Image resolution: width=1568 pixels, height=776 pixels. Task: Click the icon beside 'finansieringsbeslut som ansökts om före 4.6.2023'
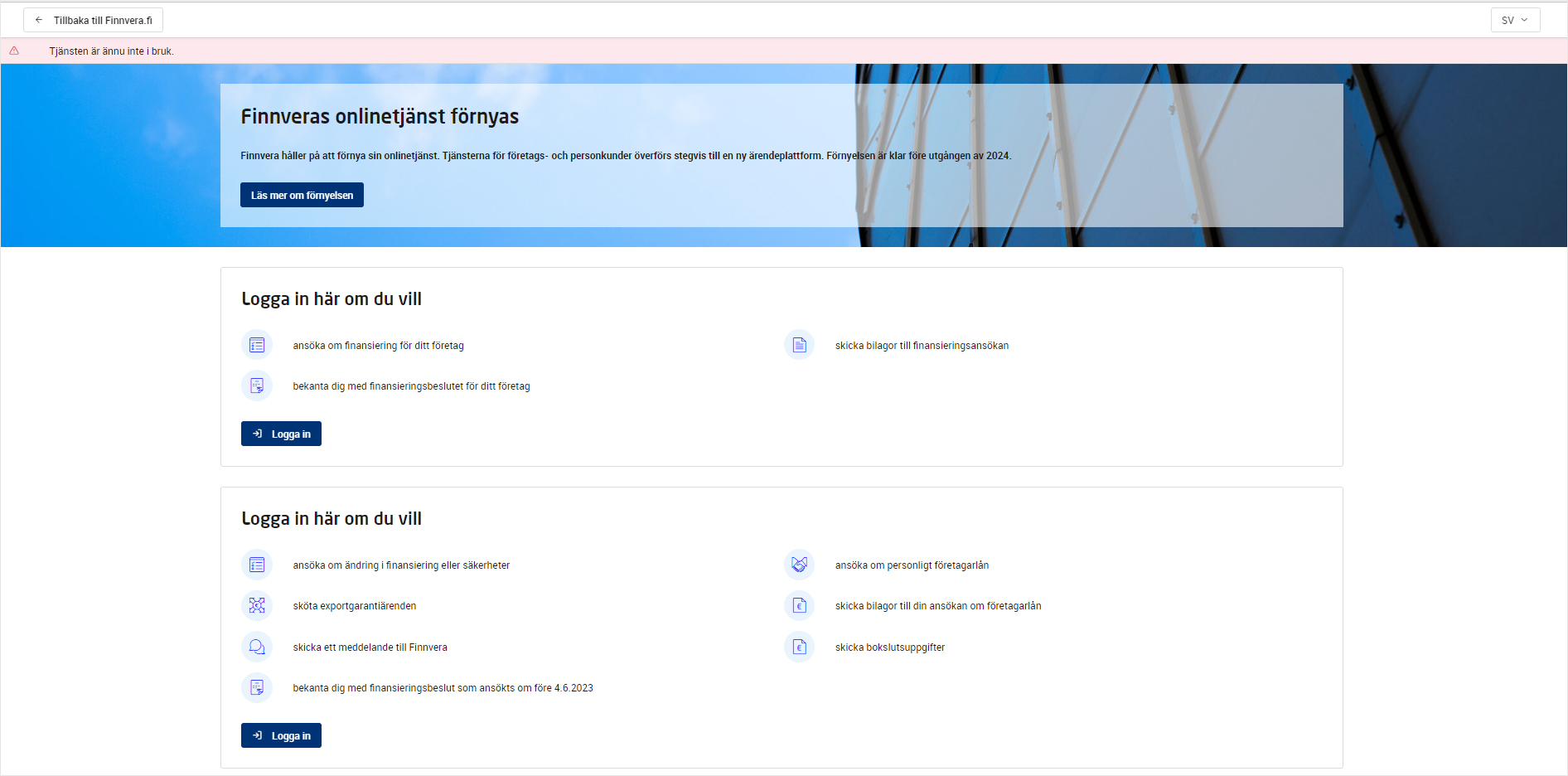[x=257, y=687]
